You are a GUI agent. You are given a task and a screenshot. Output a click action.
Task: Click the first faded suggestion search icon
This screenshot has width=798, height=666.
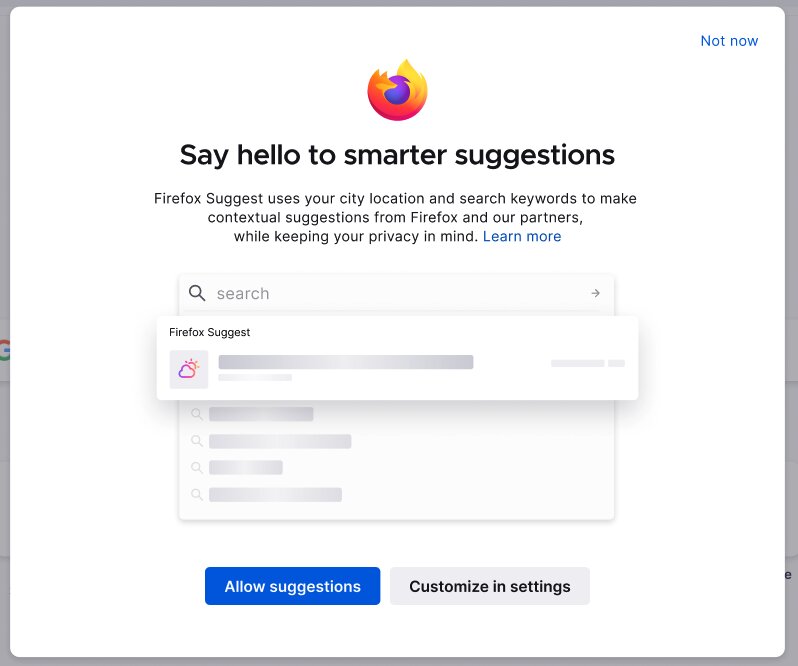pyautogui.click(x=197, y=414)
